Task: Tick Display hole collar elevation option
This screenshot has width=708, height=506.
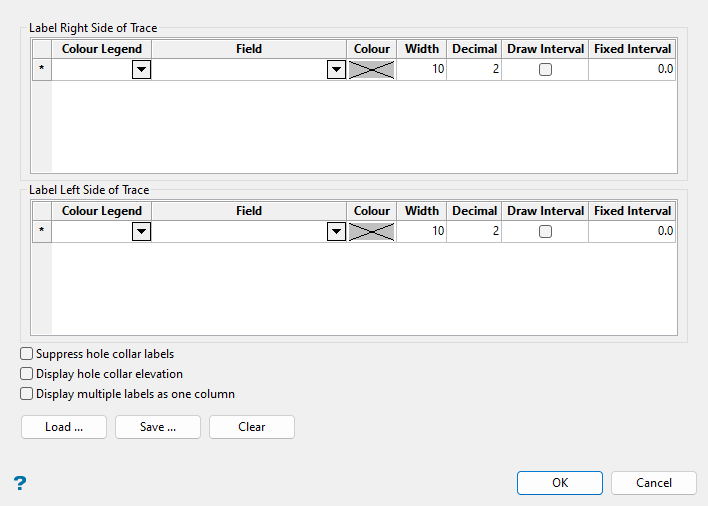Action: pyautogui.click(x=27, y=374)
